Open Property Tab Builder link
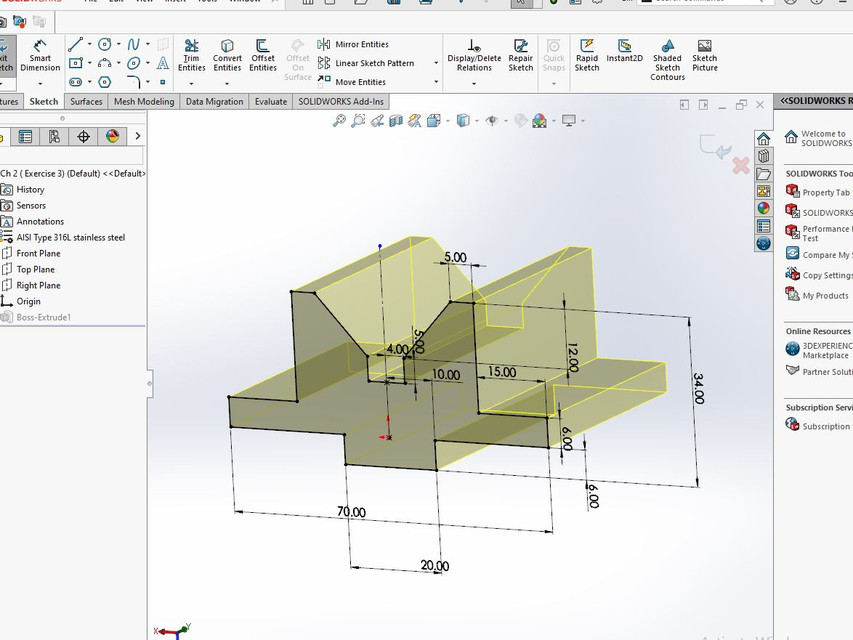The width and height of the screenshot is (853, 640). (819, 192)
